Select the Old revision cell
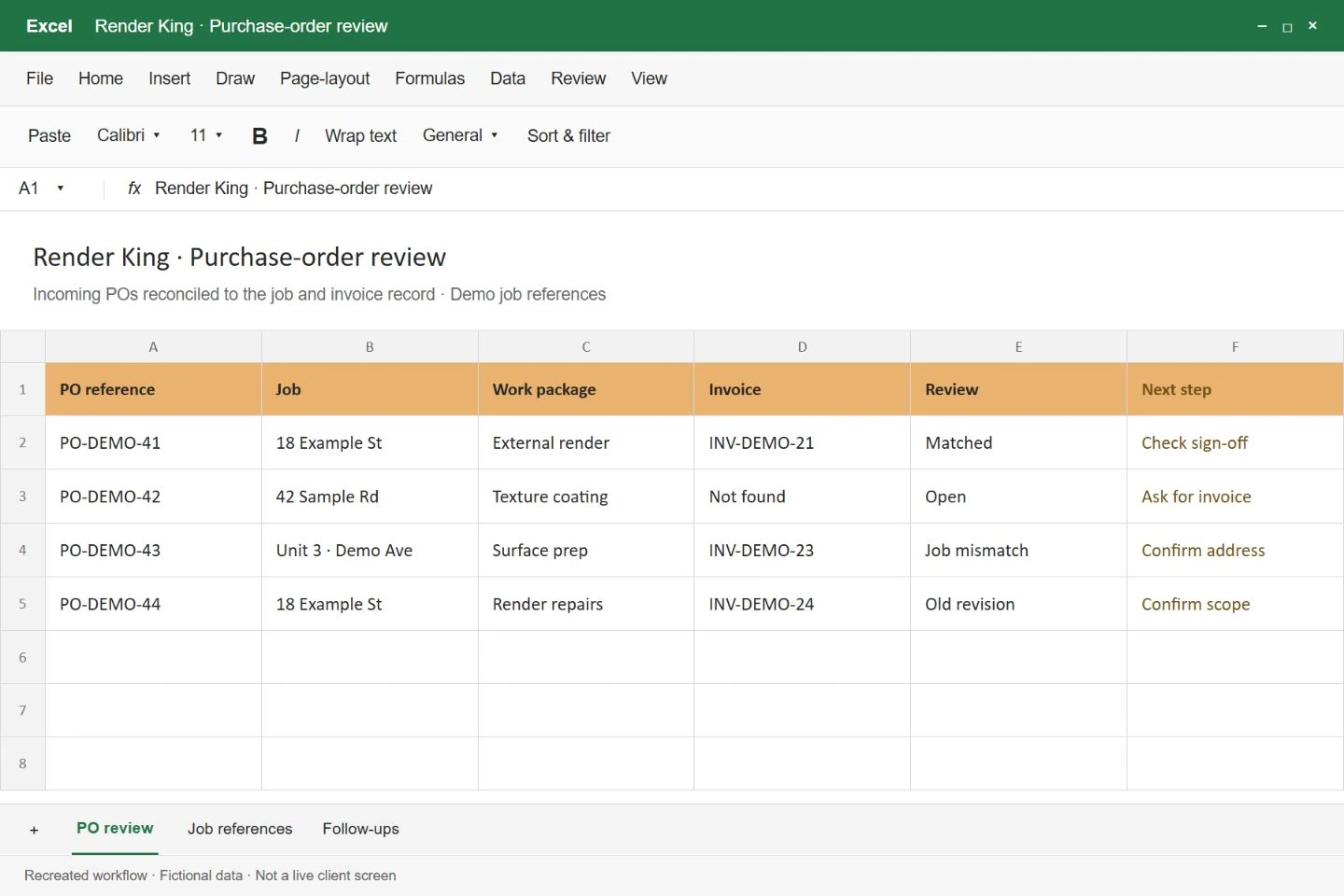1344x896 pixels. tap(1018, 604)
